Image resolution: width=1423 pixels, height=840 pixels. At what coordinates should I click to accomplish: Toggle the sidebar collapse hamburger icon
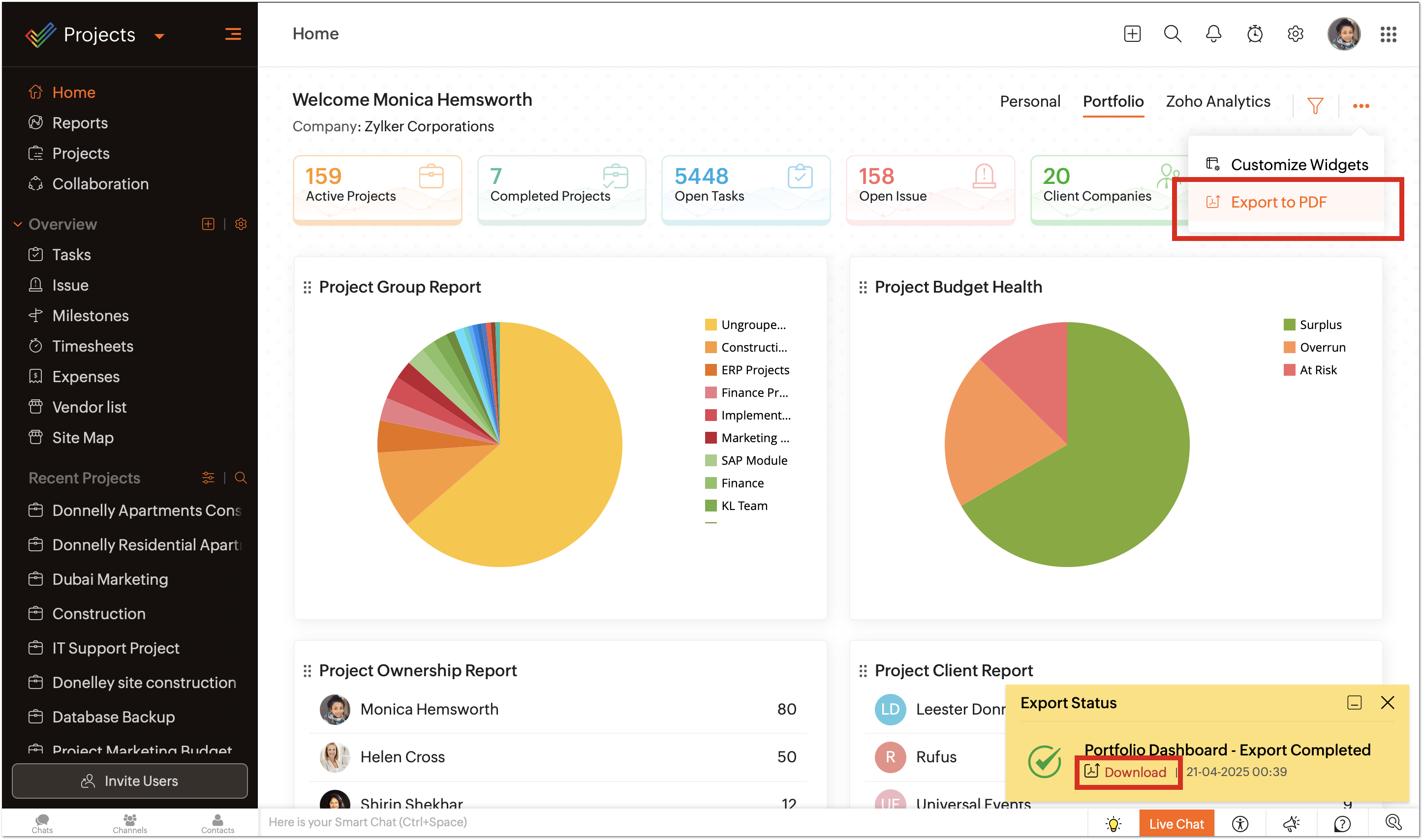pos(233,34)
